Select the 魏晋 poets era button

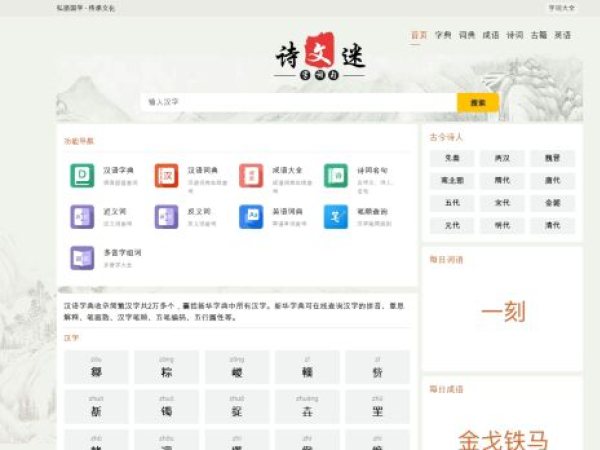553,158
